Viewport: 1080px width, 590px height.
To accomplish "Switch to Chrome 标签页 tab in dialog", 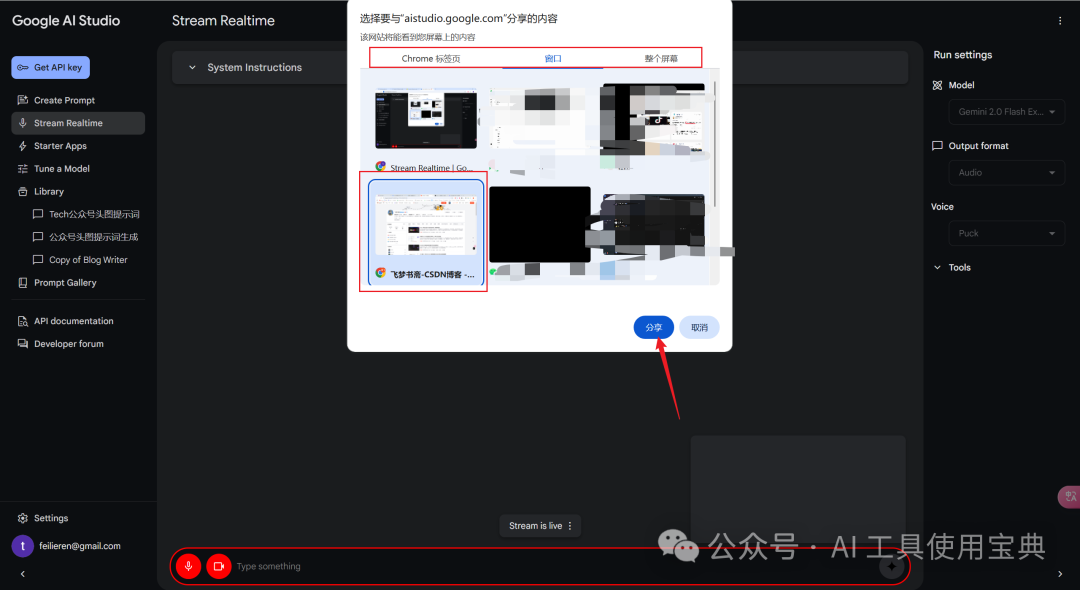I will (431, 59).
